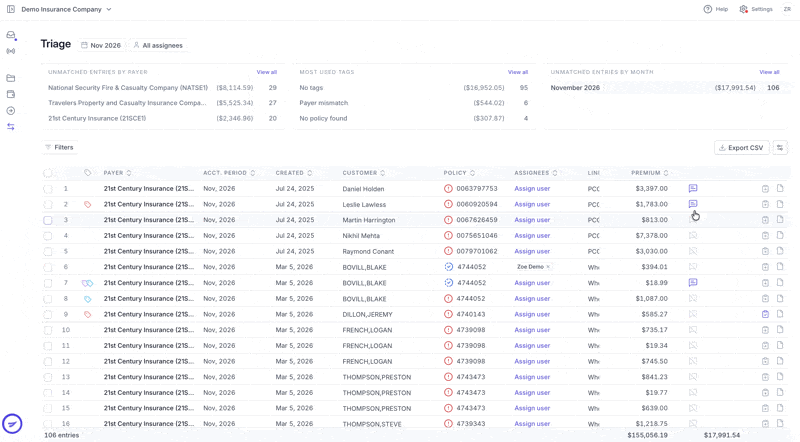The height and width of the screenshot is (442, 800).
Task: Open the ZR user avatar menu
Action: [x=787, y=9]
